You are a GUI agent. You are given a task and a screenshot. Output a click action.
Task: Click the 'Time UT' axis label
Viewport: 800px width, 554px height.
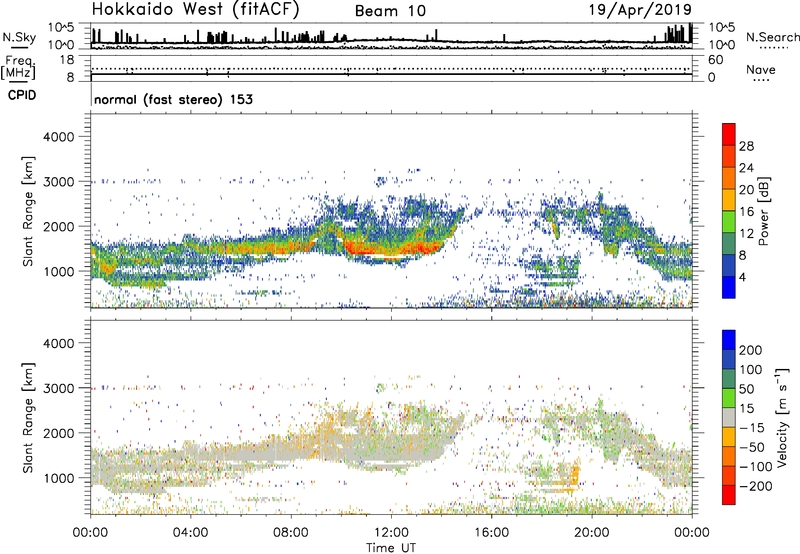[x=391, y=548]
